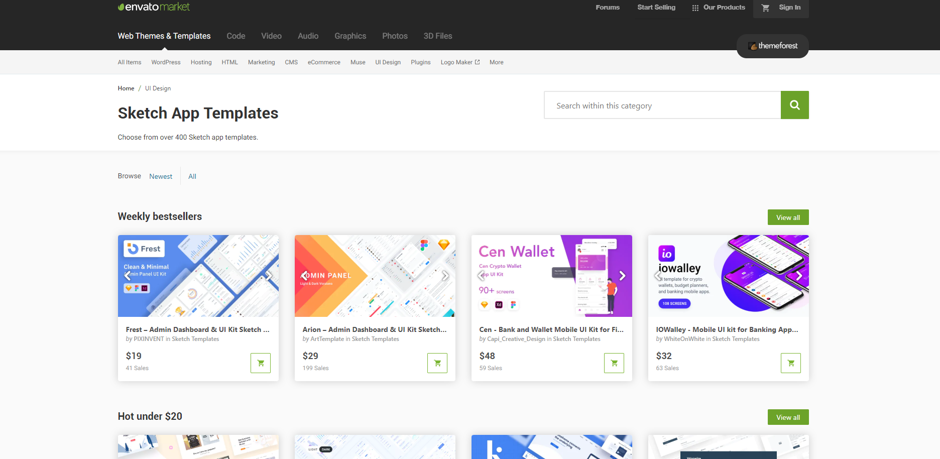The image size is (940, 459).
Task: Add Cen Bank and Wallet kit to cart
Action: (614, 363)
